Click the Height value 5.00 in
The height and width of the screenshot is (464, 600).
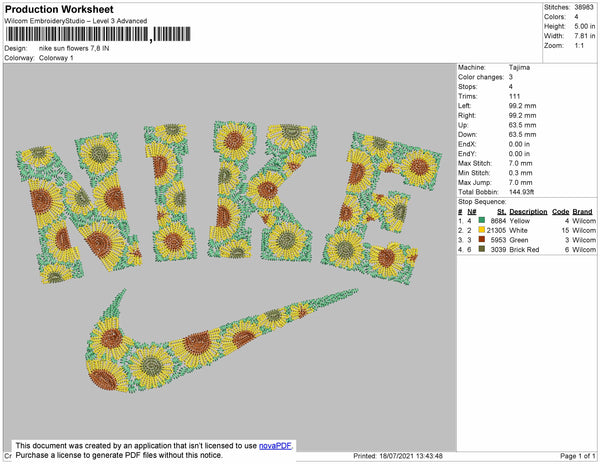pos(584,26)
